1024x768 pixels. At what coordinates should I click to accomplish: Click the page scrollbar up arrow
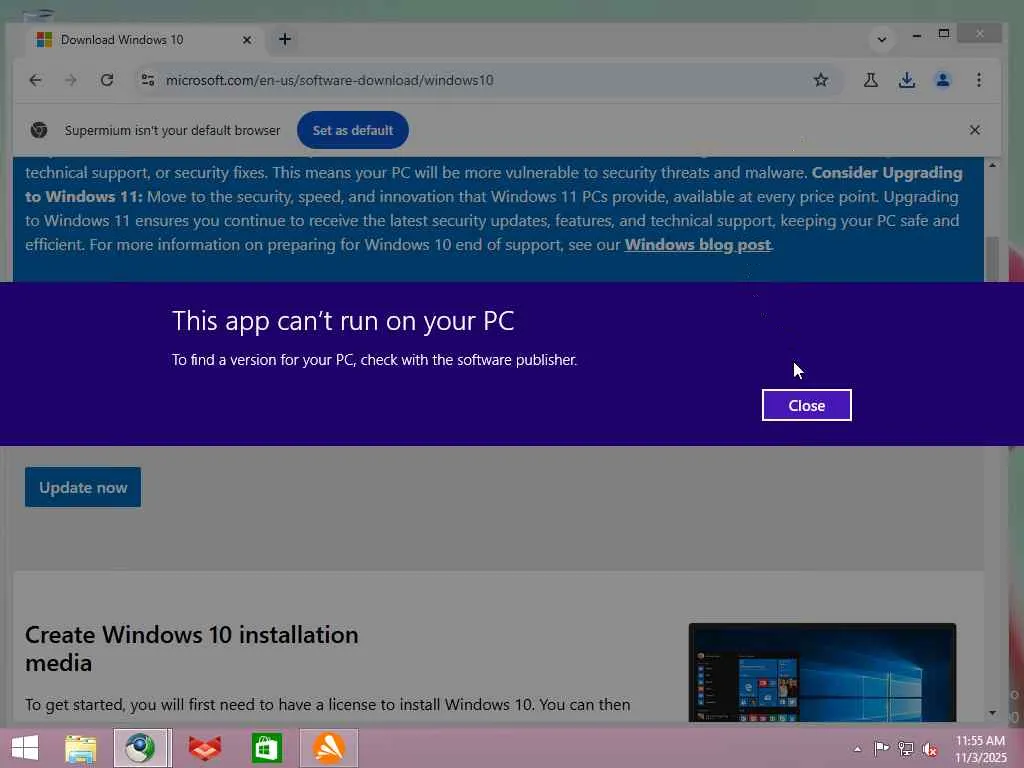pos(992,165)
